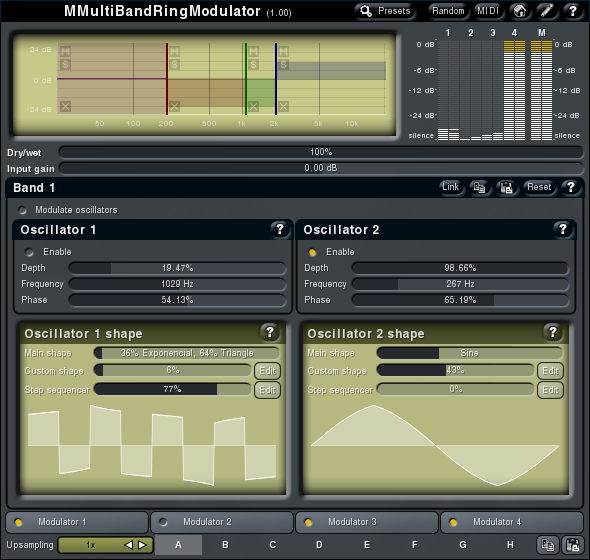Copy A-H preset slot using bottom copy icon
The image size is (590, 560).
click(547, 545)
